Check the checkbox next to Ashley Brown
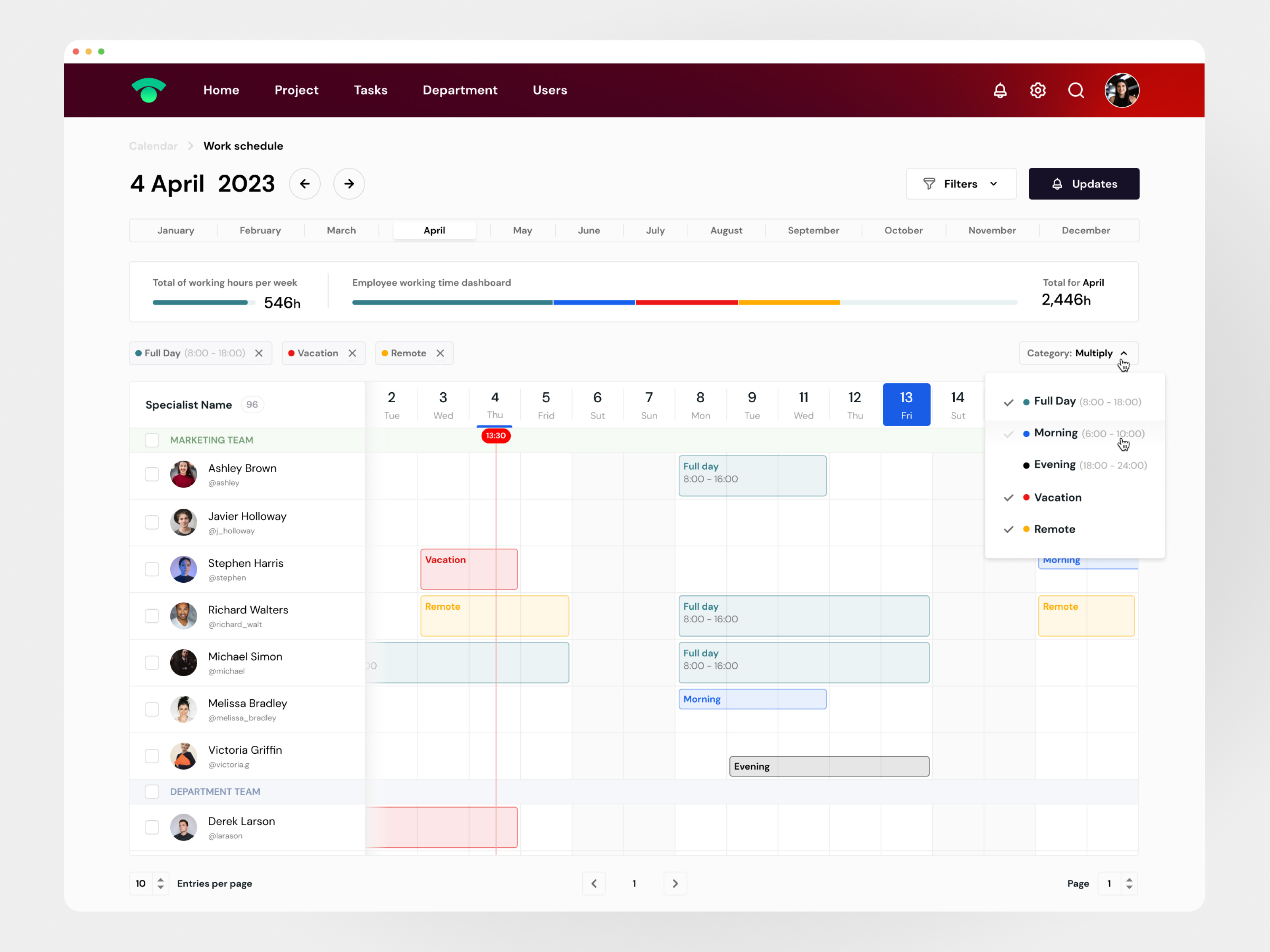 click(152, 474)
